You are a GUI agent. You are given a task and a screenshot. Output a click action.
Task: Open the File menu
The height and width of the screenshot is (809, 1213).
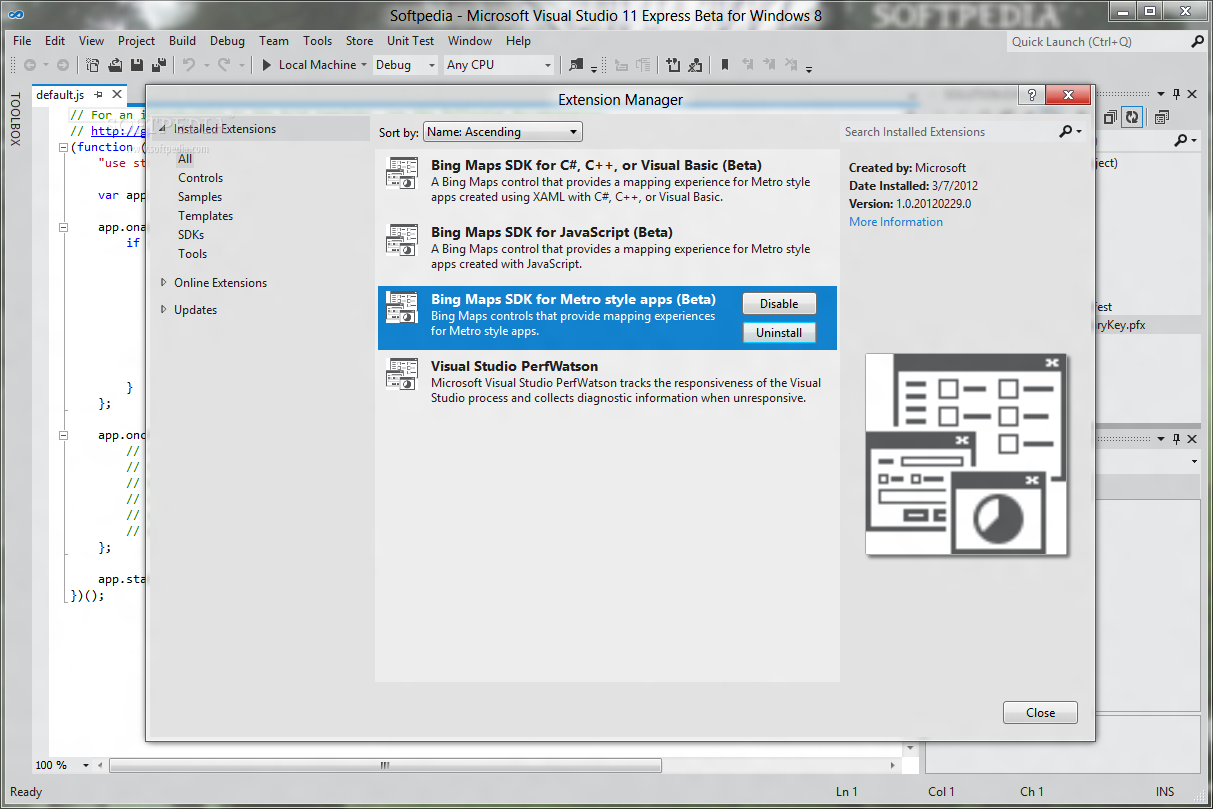click(22, 41)
